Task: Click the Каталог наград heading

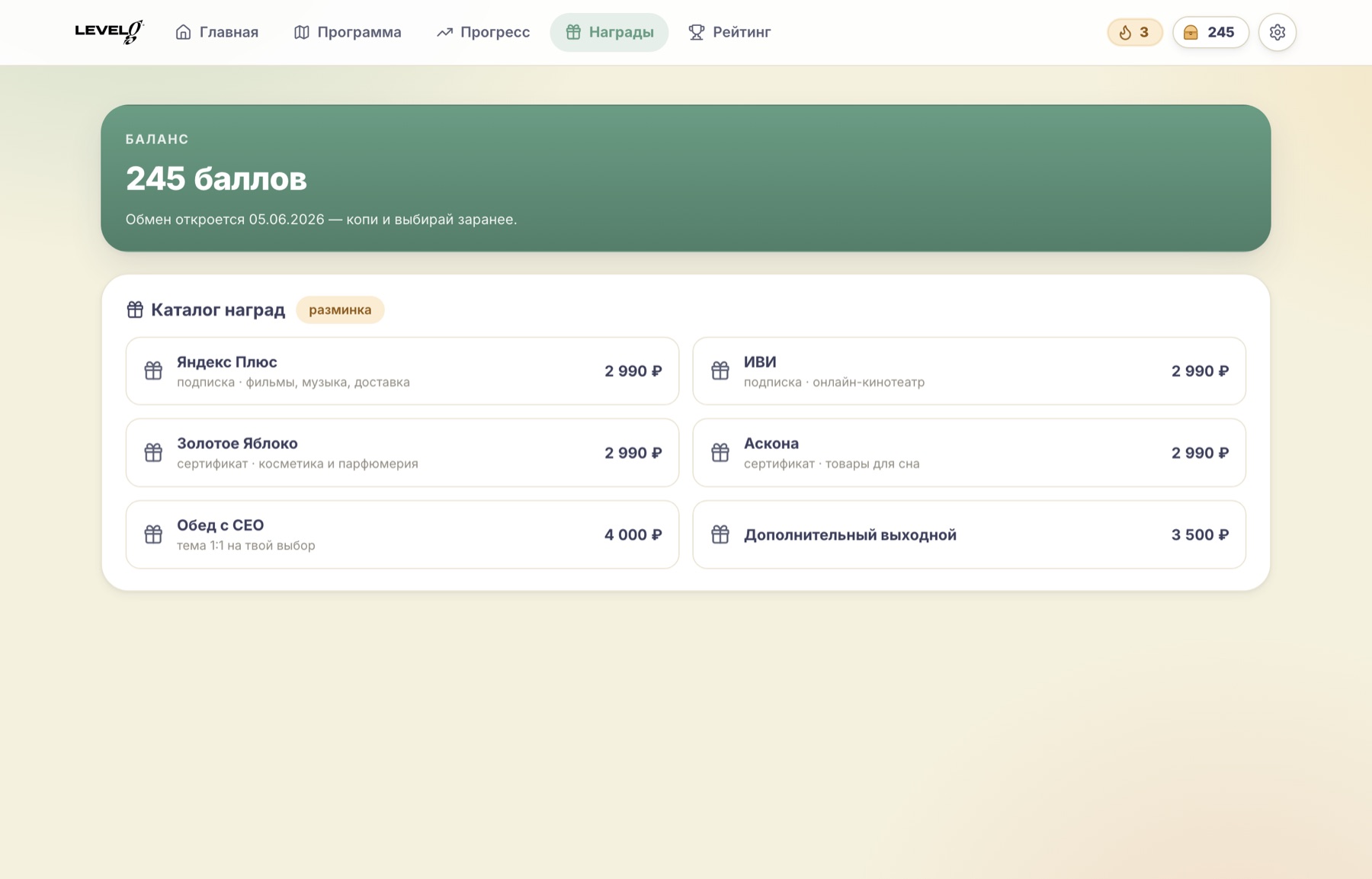Action: coord(218,310)
